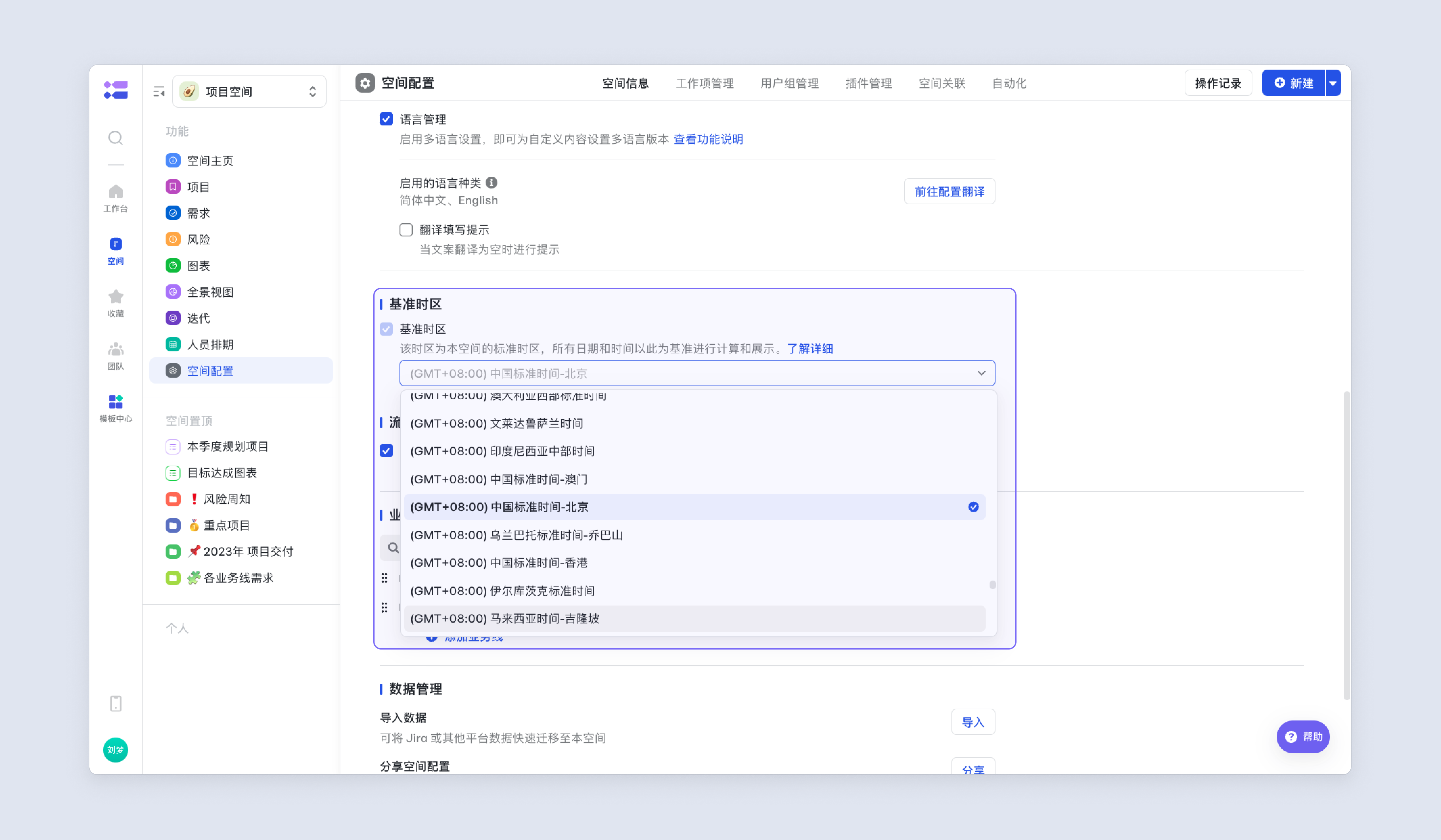Click the 本季度规划项目 list icon

173,447
